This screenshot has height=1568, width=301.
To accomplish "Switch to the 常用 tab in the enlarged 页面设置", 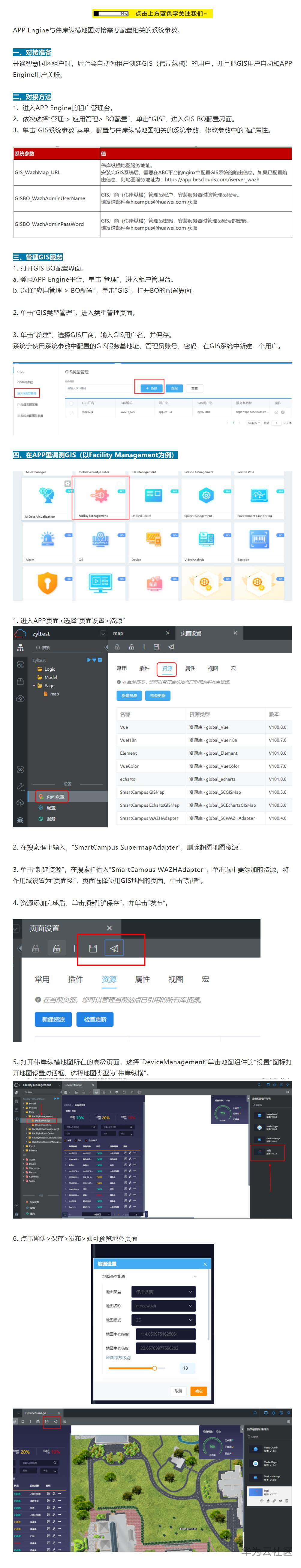I will [x=42, y=979].
